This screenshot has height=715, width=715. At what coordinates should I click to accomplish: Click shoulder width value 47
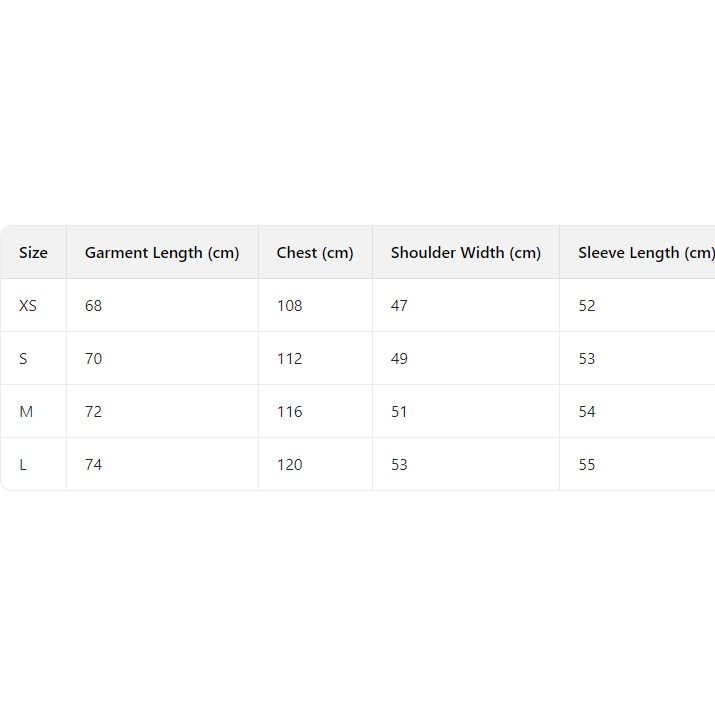(399, 306)
